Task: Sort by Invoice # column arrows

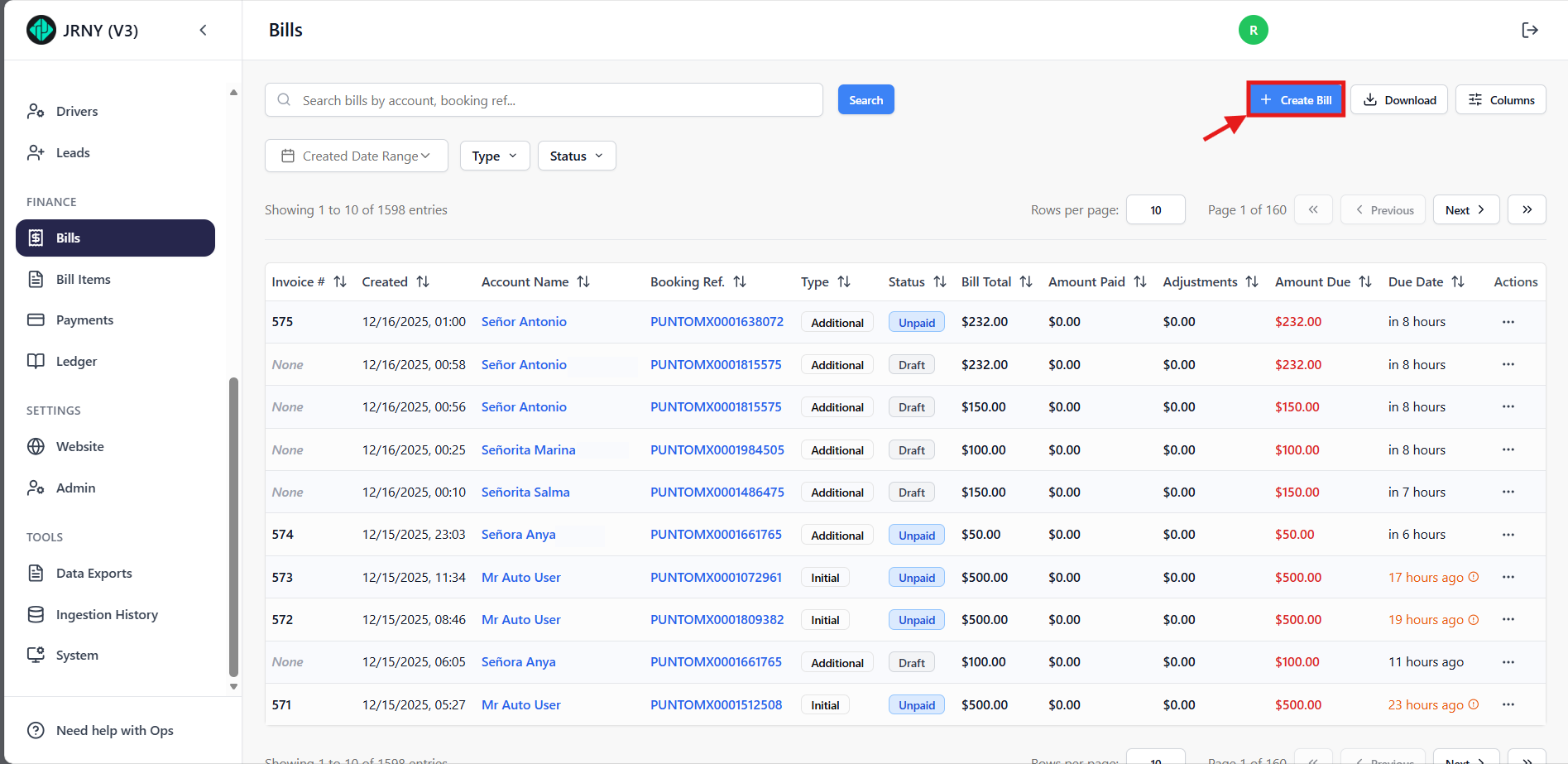Action: point(340,282)
